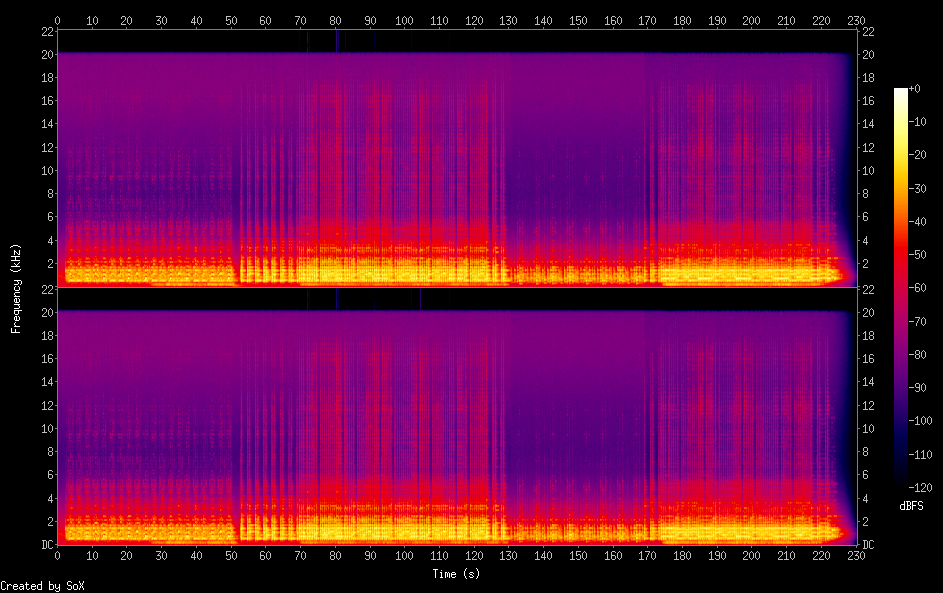This screenshot has height=593, width=943.
Task: Click "100" on the top time axis
Action: 404,20
